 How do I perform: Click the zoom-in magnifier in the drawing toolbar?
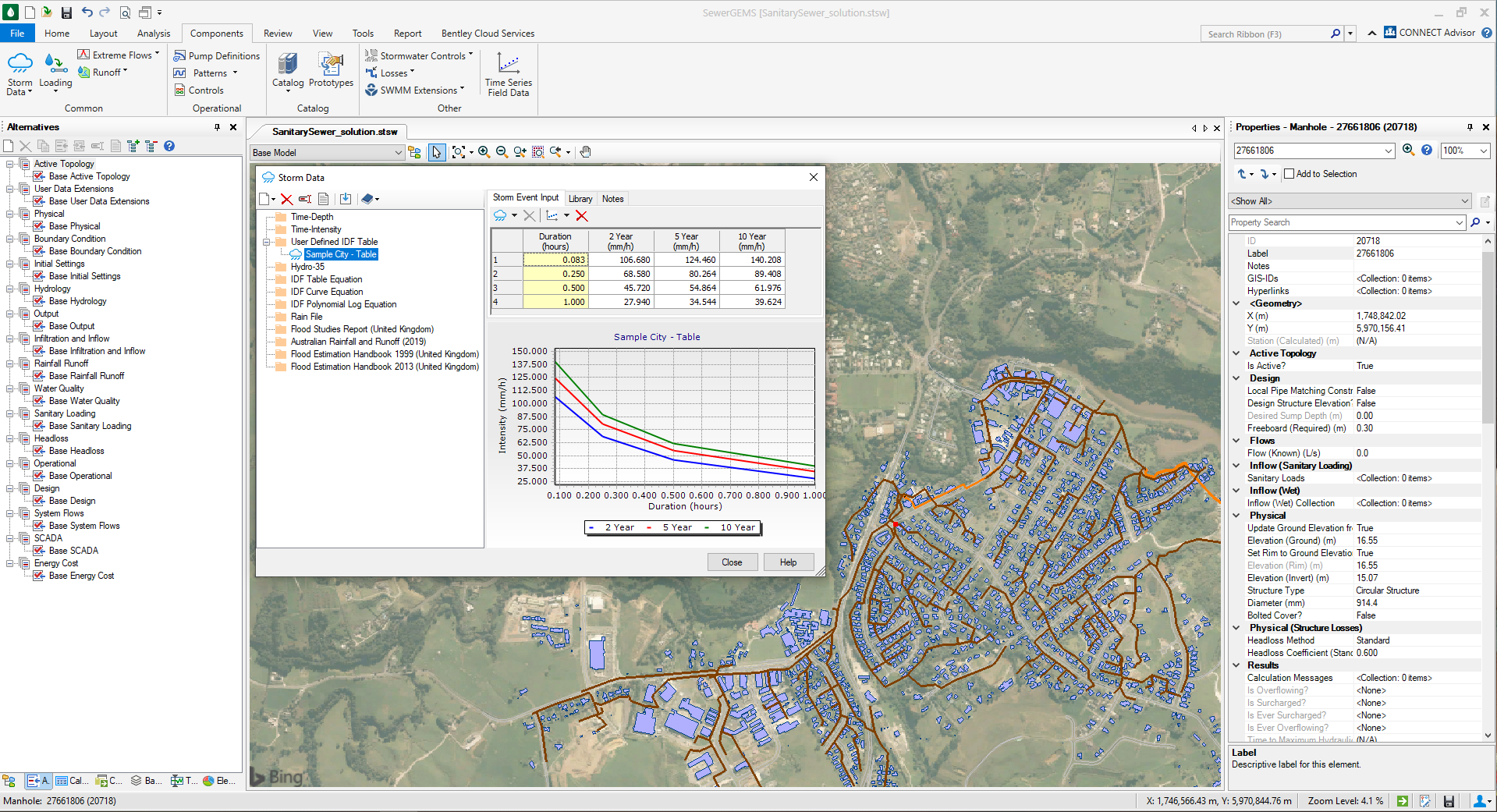(484, 152)
